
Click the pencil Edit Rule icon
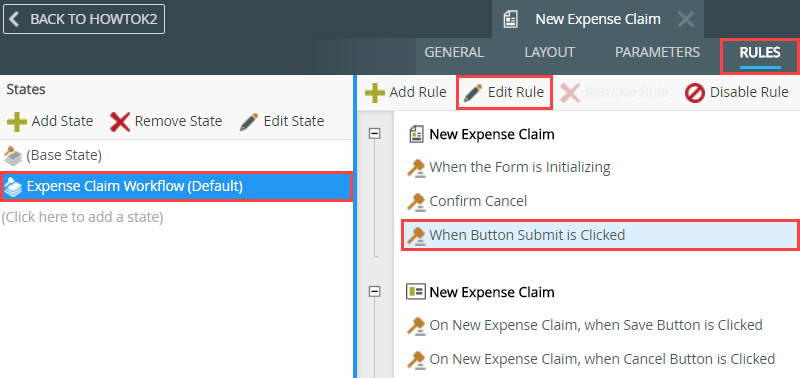[x=473, y=93]
